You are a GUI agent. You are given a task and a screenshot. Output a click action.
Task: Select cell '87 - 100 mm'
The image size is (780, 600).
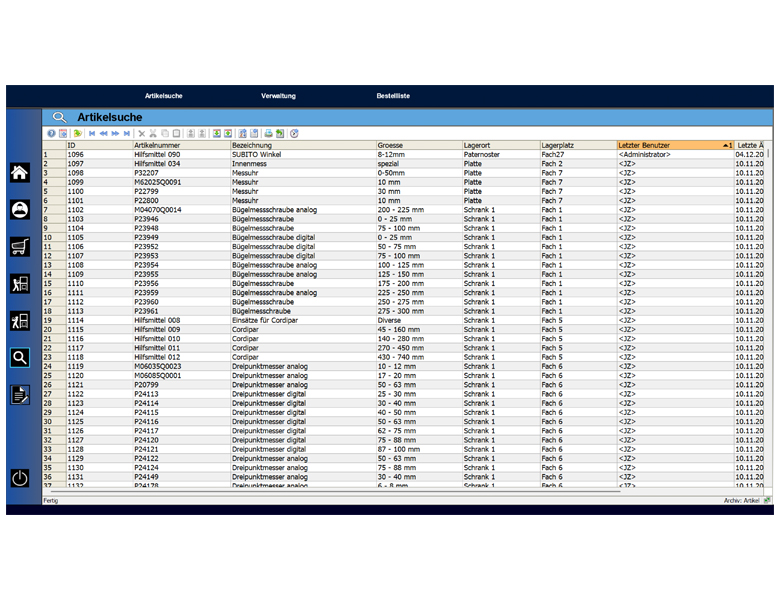[x=419, y=449]
